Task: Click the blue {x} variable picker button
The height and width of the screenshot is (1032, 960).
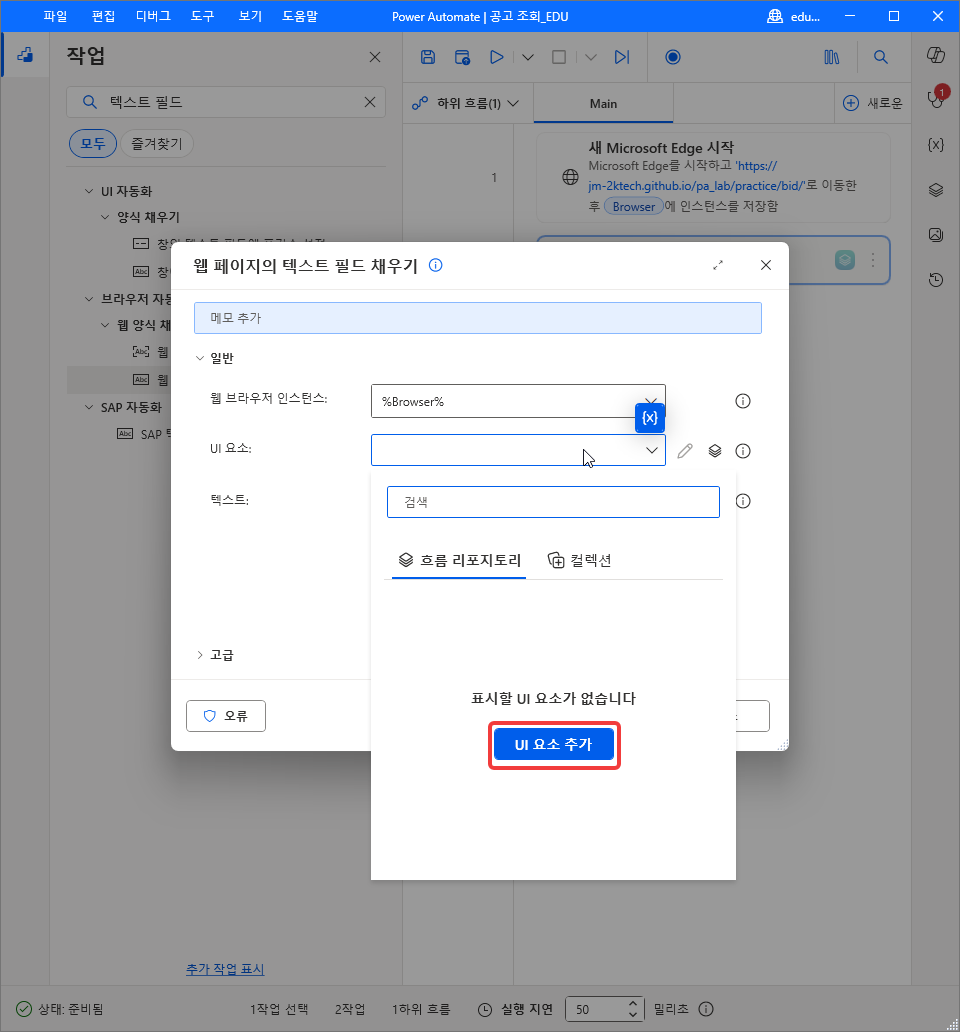Action: 649,418
